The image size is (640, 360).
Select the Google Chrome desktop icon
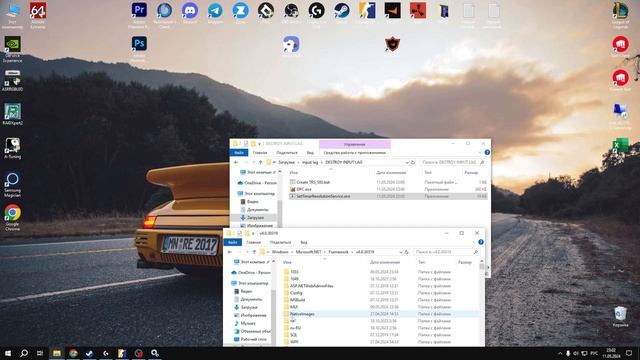pos(12,218)
